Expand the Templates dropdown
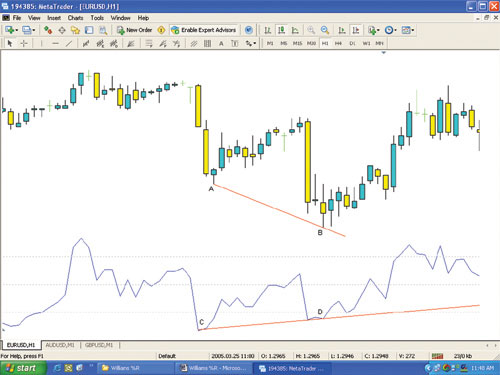The height and width of the screenshot is (375, 500). pyautogui.click(x=413, y=30)
